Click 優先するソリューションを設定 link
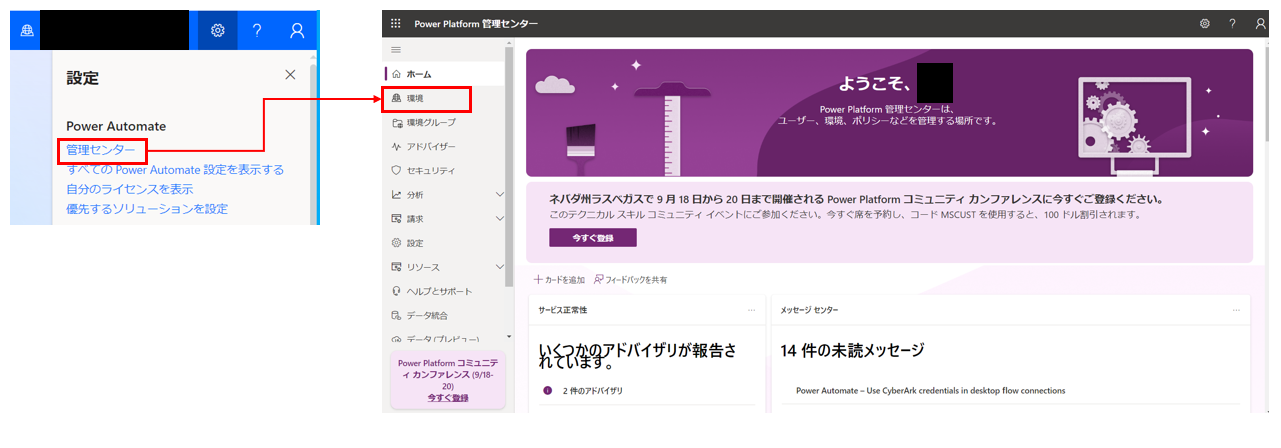Screen dimensions: 1281x448 click(x=147, y=209)
